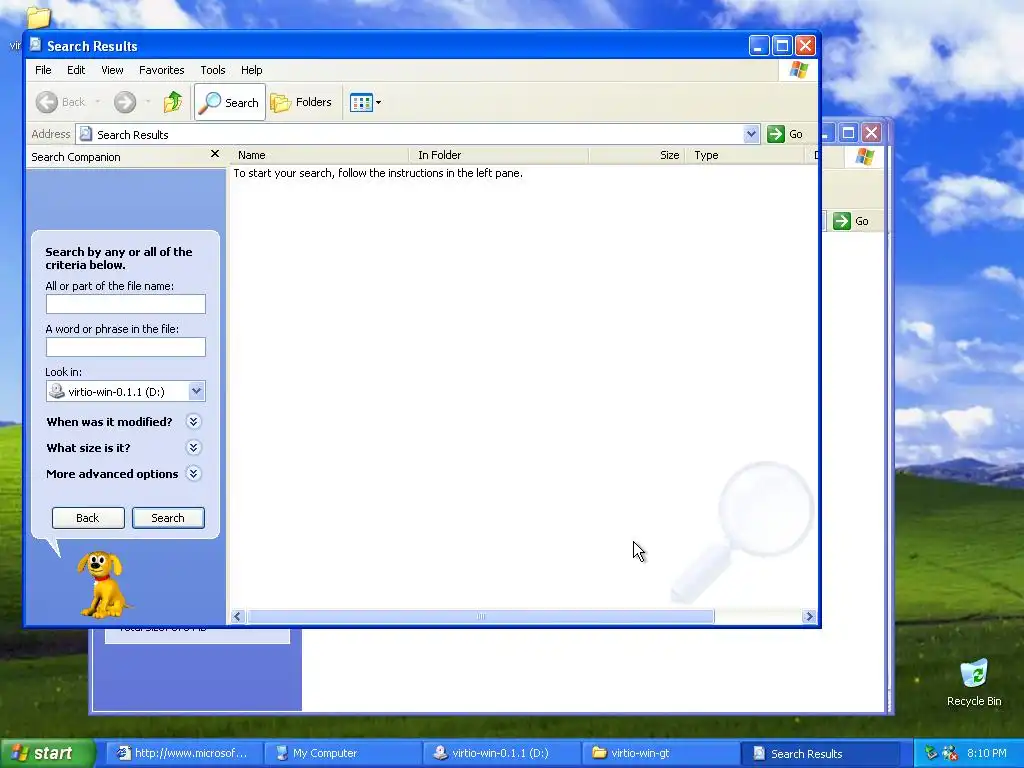Viewport: 1024px width, 768px height.
Task: Expand When was it modified options
Action: [x=193, y=421]
